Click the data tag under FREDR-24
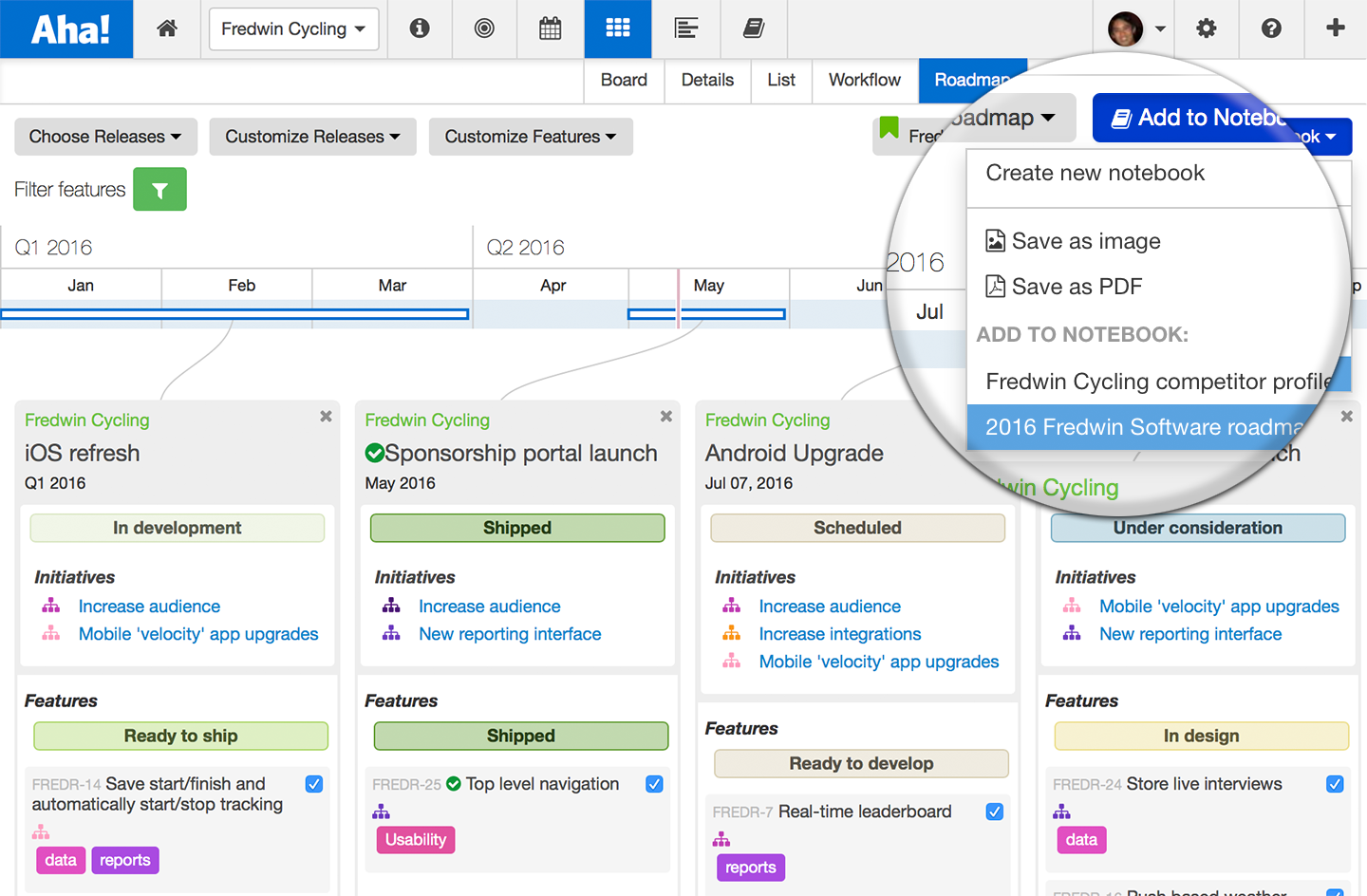This screenshot has width=1367, height=896. (x=1081, y=840)
